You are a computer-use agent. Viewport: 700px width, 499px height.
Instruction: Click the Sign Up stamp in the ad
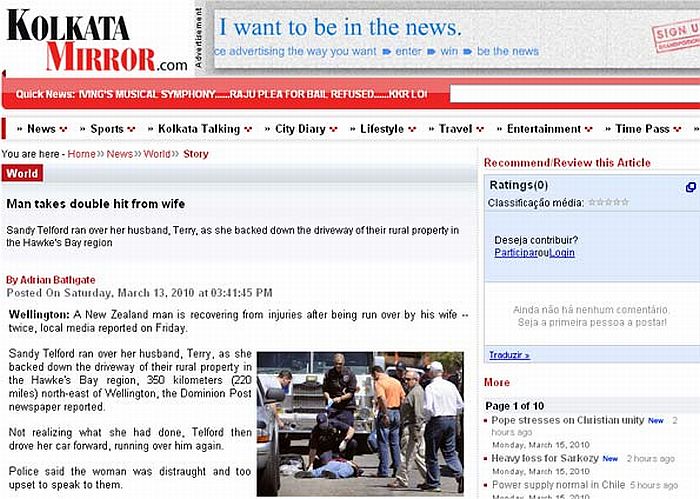(676, 35)
